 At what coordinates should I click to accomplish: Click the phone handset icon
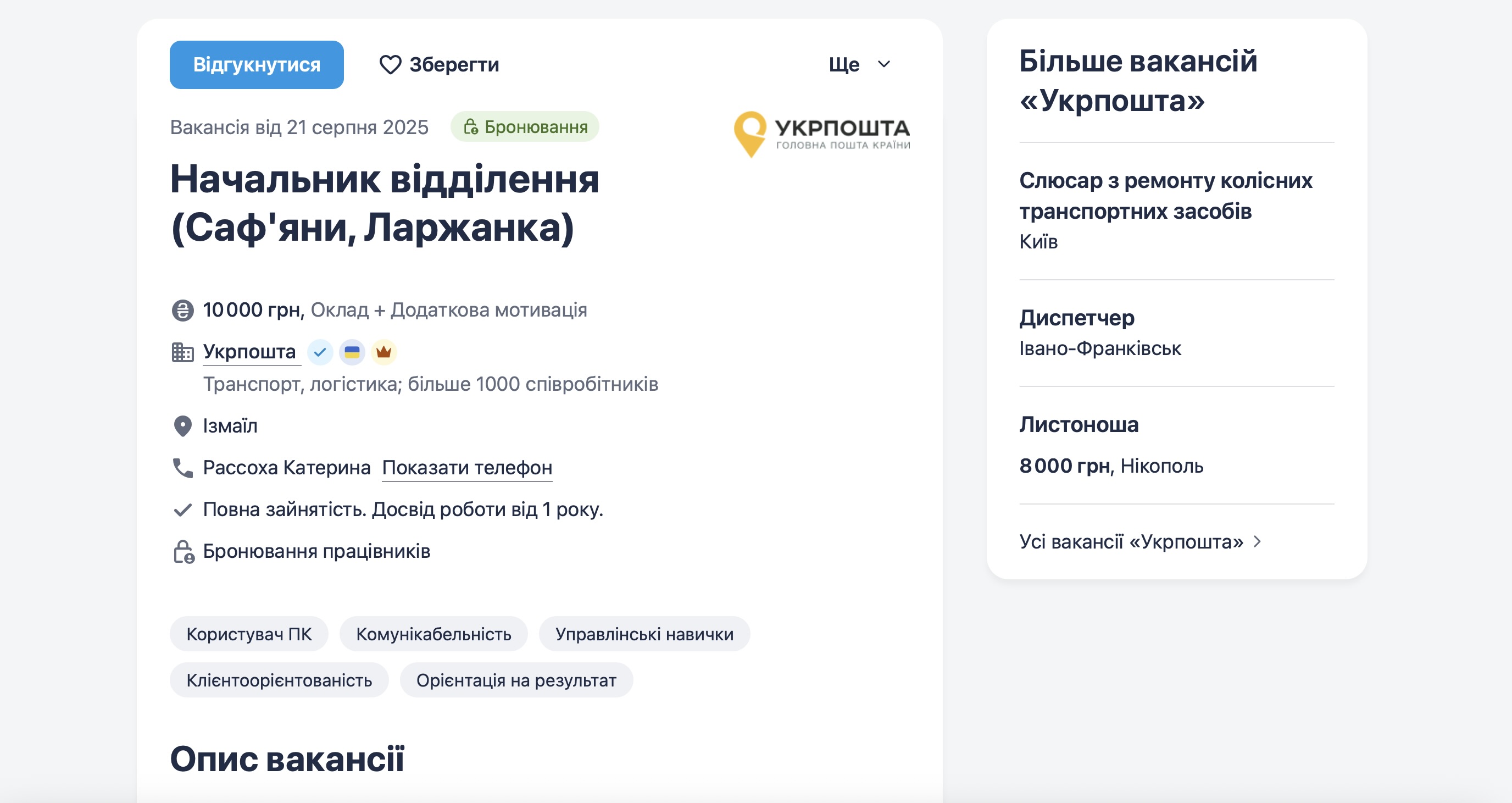pos(182,468)
